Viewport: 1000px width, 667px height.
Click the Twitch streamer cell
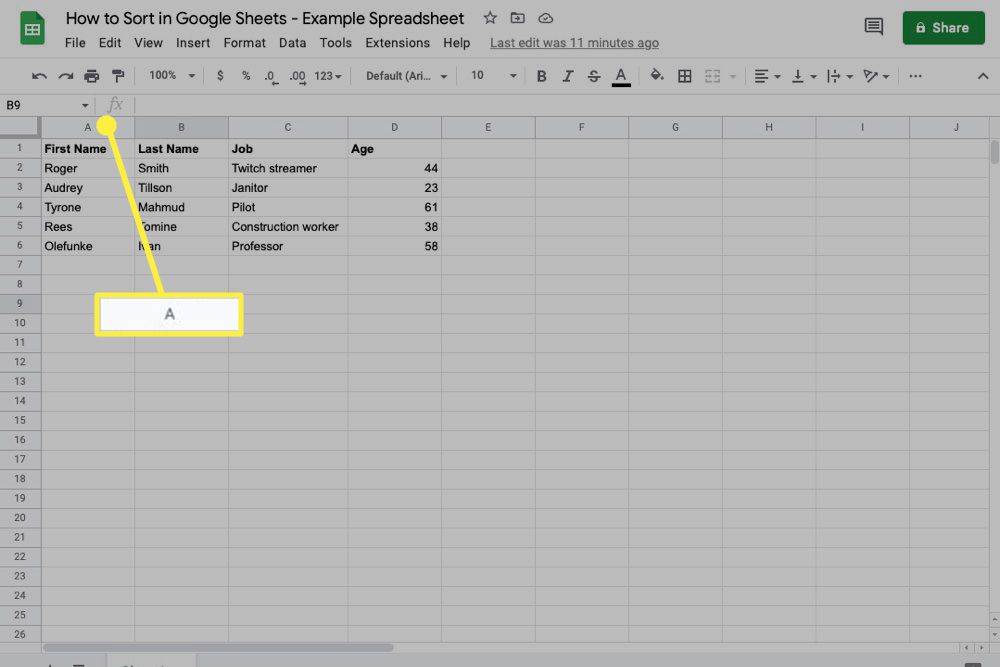point(288,168)
